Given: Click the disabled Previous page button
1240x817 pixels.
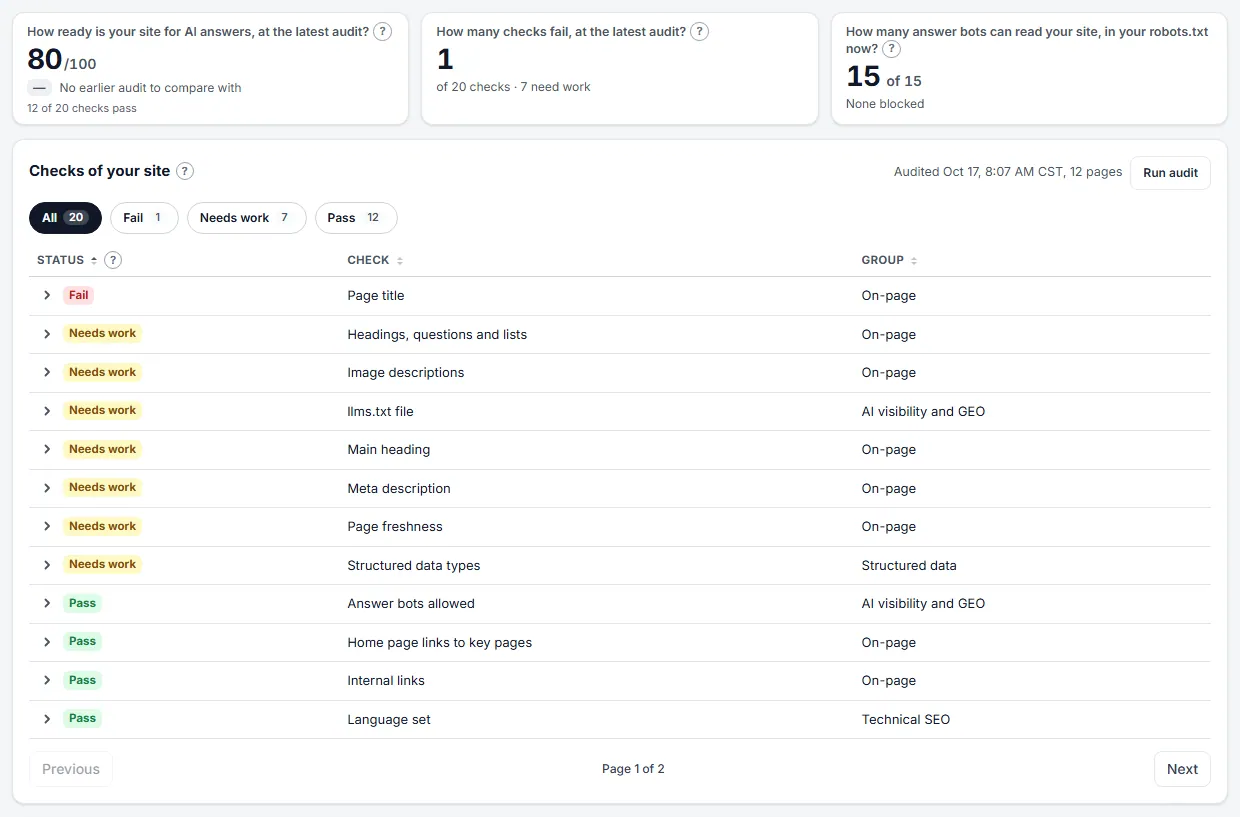Looking at the screenshot, I should (71, 769).
